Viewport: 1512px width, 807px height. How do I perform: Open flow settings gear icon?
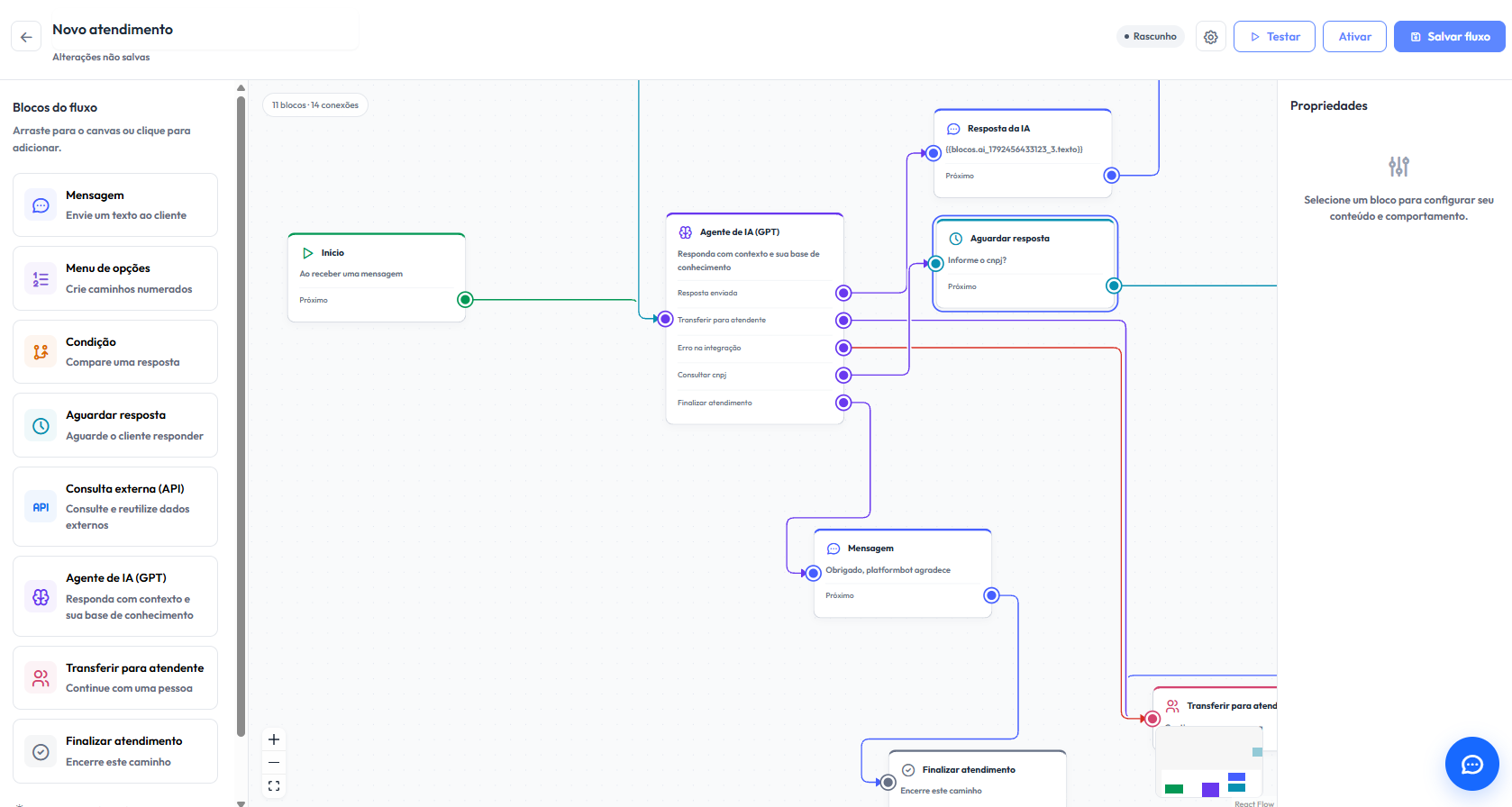coord(1211,37)
